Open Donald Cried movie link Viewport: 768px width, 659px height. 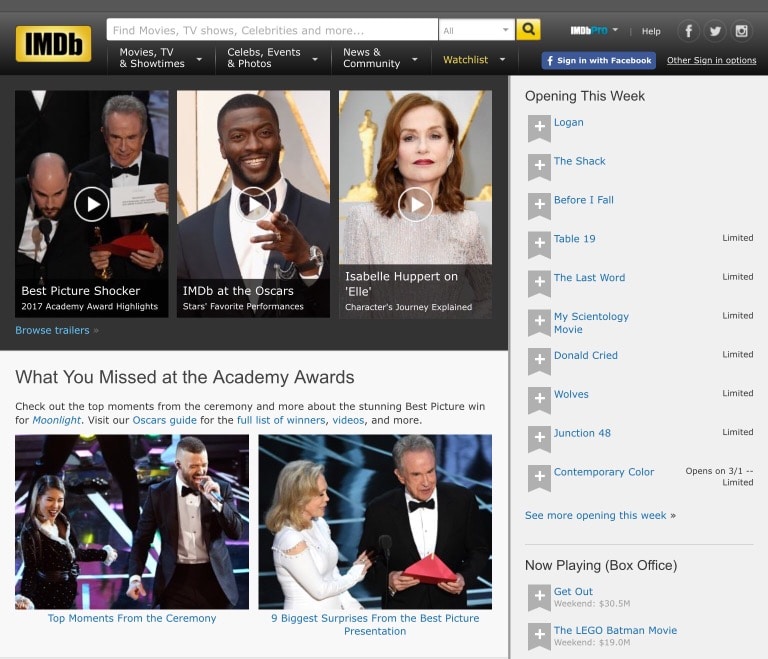[586, 355]
